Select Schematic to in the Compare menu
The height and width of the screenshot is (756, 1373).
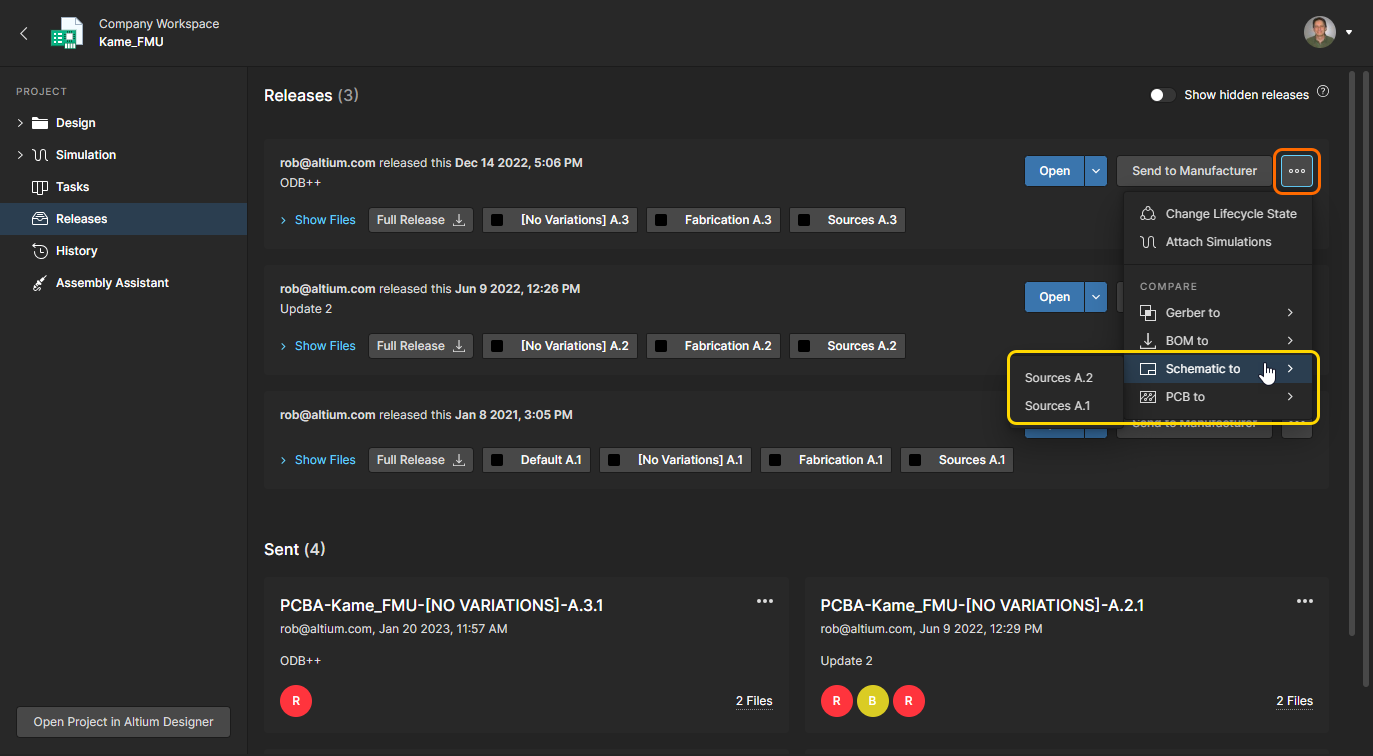(x=1218, y=369)
